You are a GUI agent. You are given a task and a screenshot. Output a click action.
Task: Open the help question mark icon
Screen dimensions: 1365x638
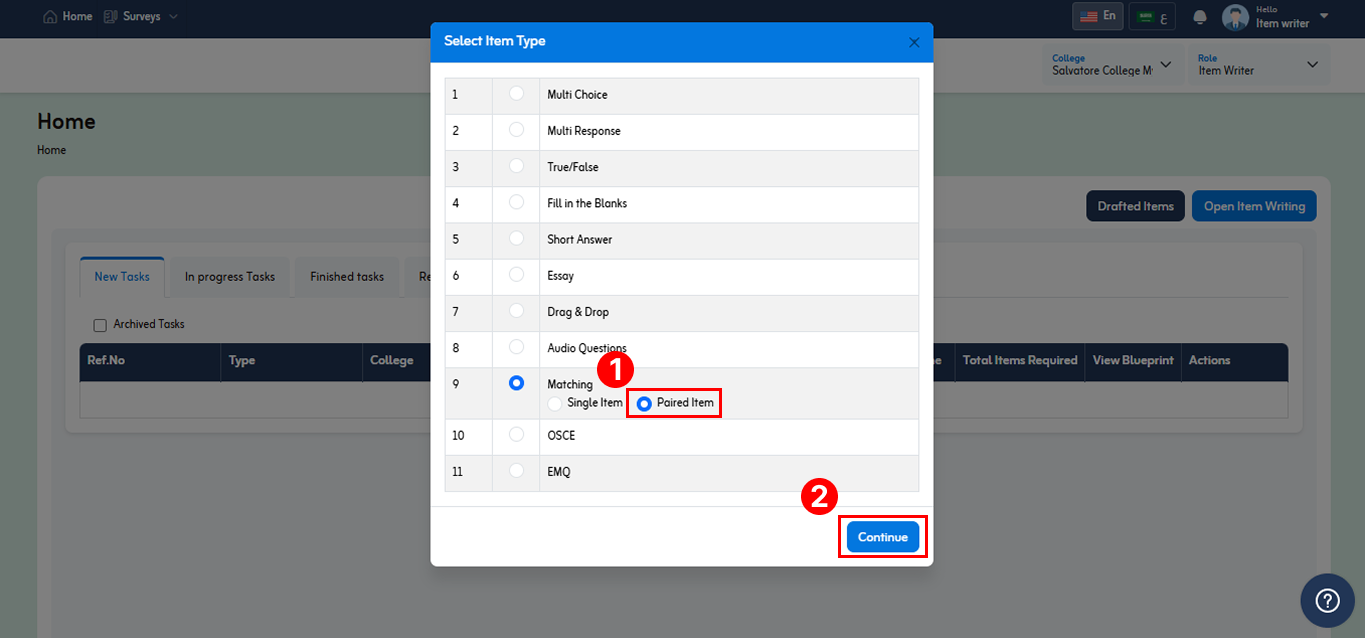(1327, 600)
